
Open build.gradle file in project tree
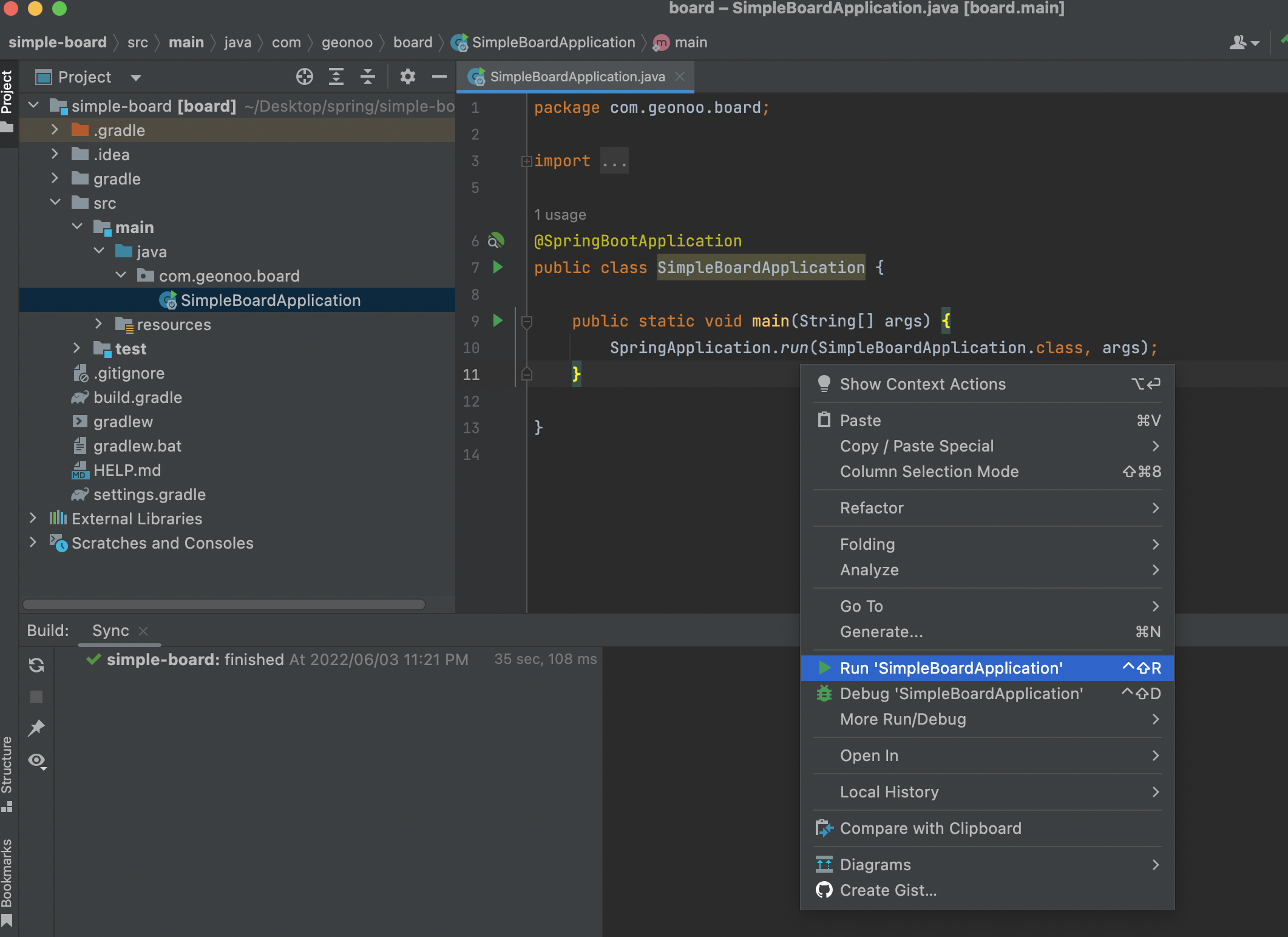click(x=137, y=397)
